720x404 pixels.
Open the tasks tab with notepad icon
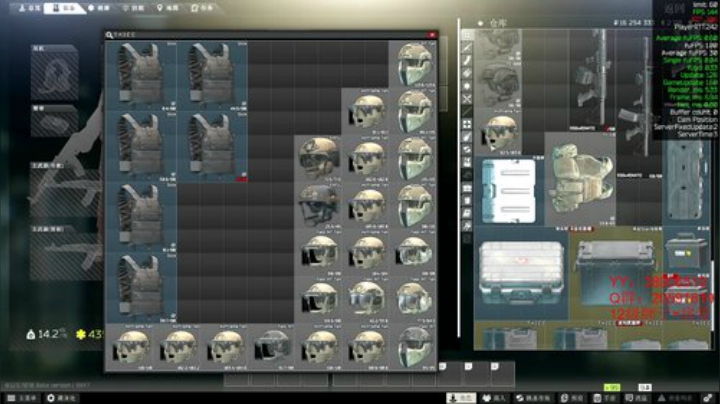point(202,8)
